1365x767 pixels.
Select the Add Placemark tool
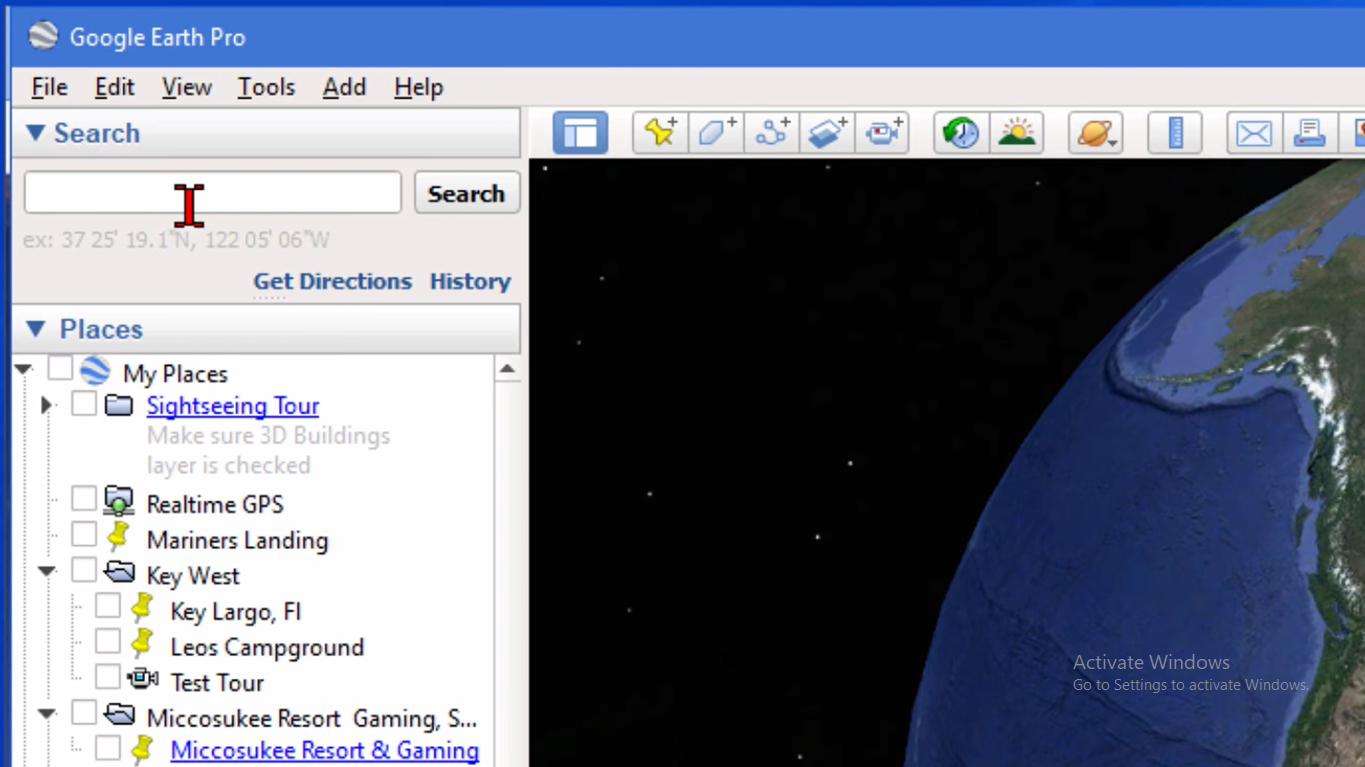coord(660,131)
